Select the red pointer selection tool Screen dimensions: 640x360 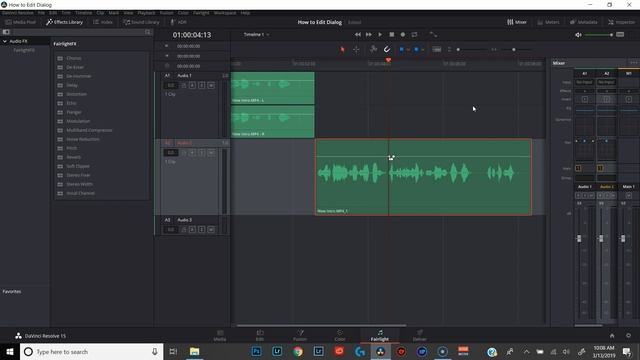coord(342,49)
